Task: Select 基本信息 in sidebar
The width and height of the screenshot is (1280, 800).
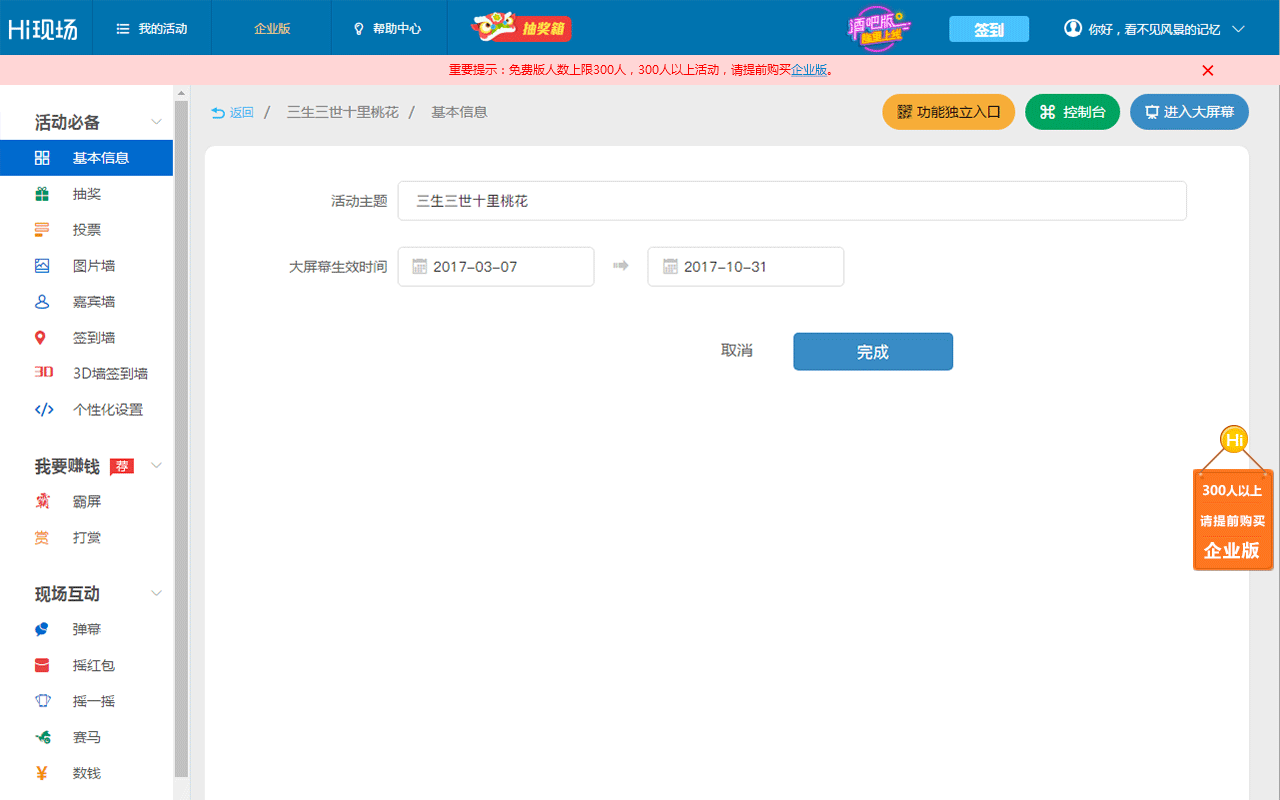Action: (86, 158)
